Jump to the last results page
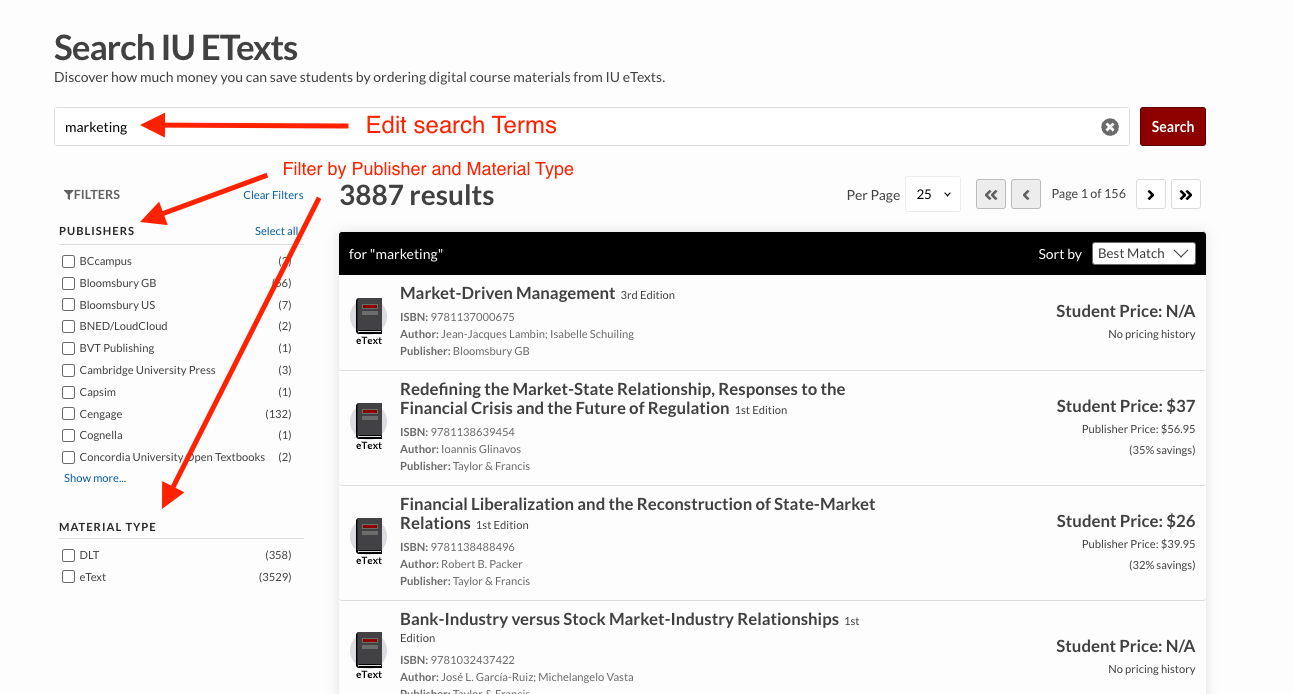 click(x=1186, y=194)
